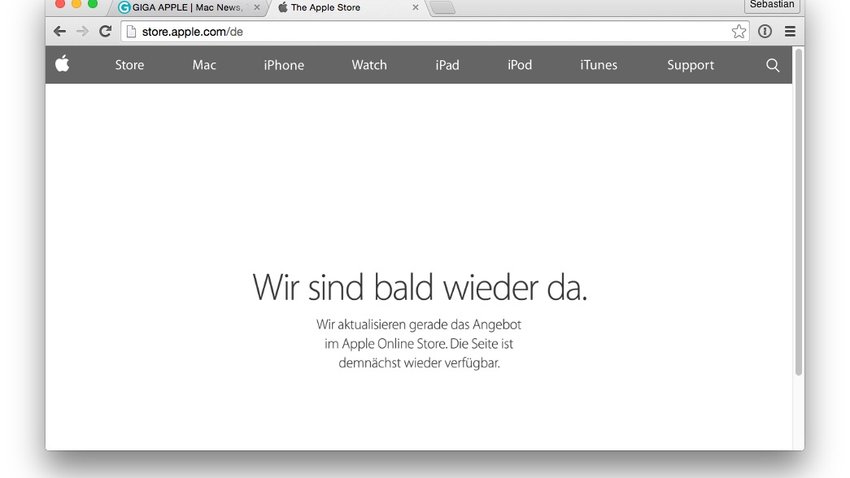Screen dimensions: 850x478
Task: Click the circled exclamation extension icon
Action: tap(765, 31)
